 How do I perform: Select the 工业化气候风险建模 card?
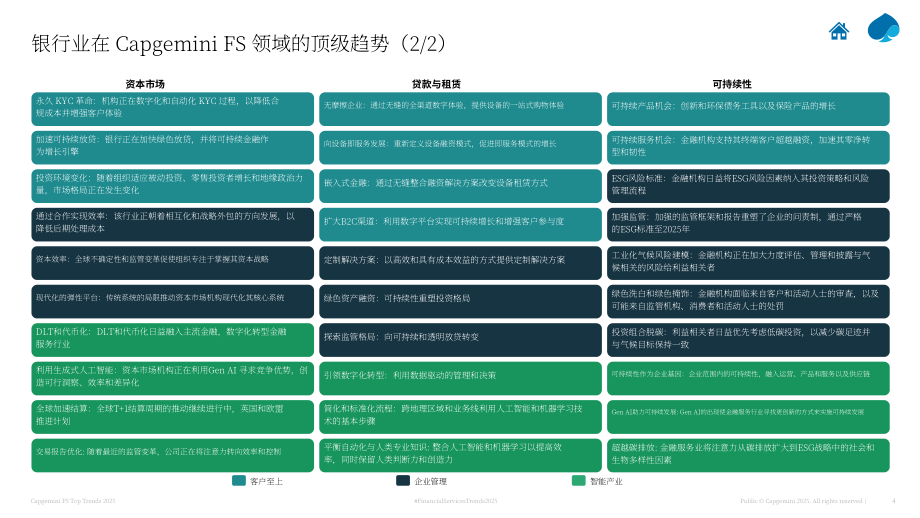pyautogui.click(x=748, y=263)
